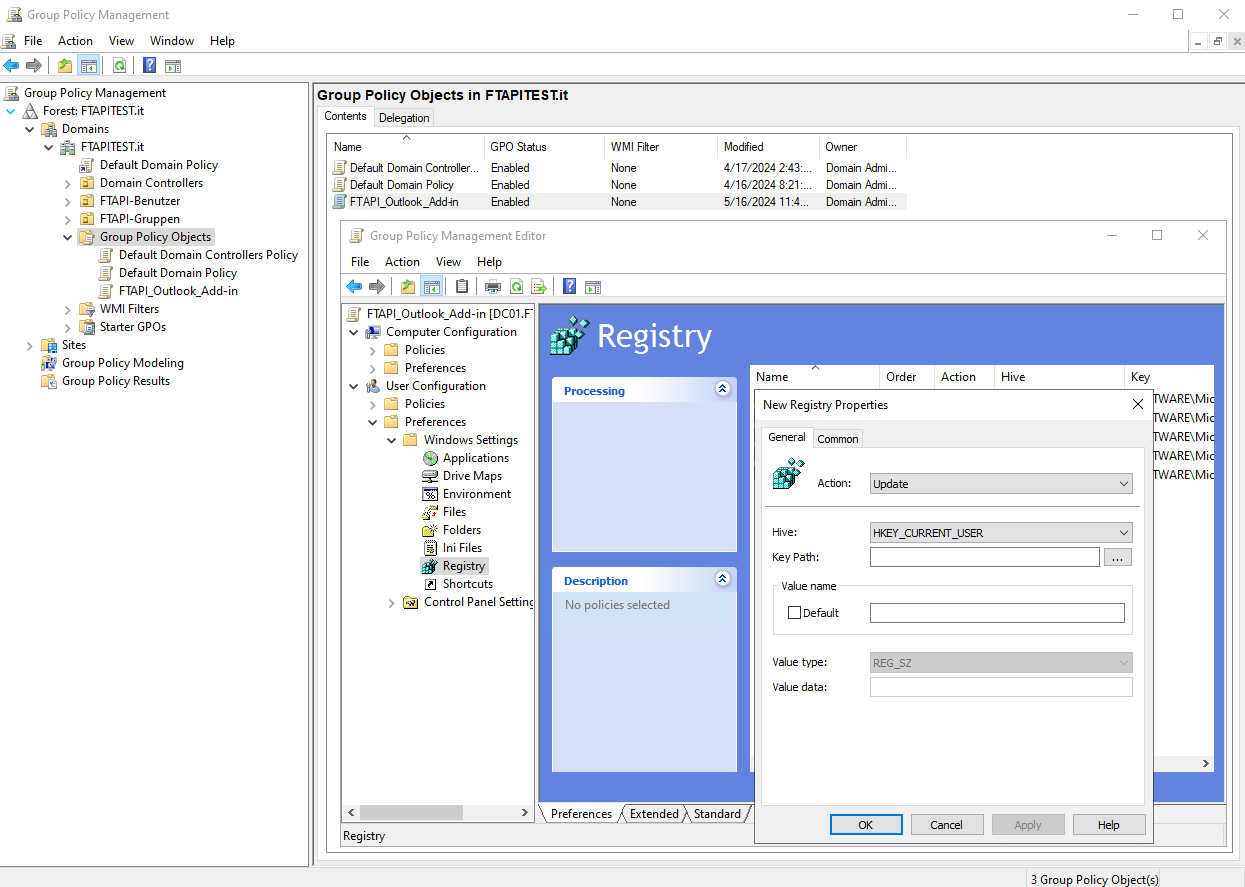
Task: Click the Key Path browse (...) button
Action: (1118, 558)
